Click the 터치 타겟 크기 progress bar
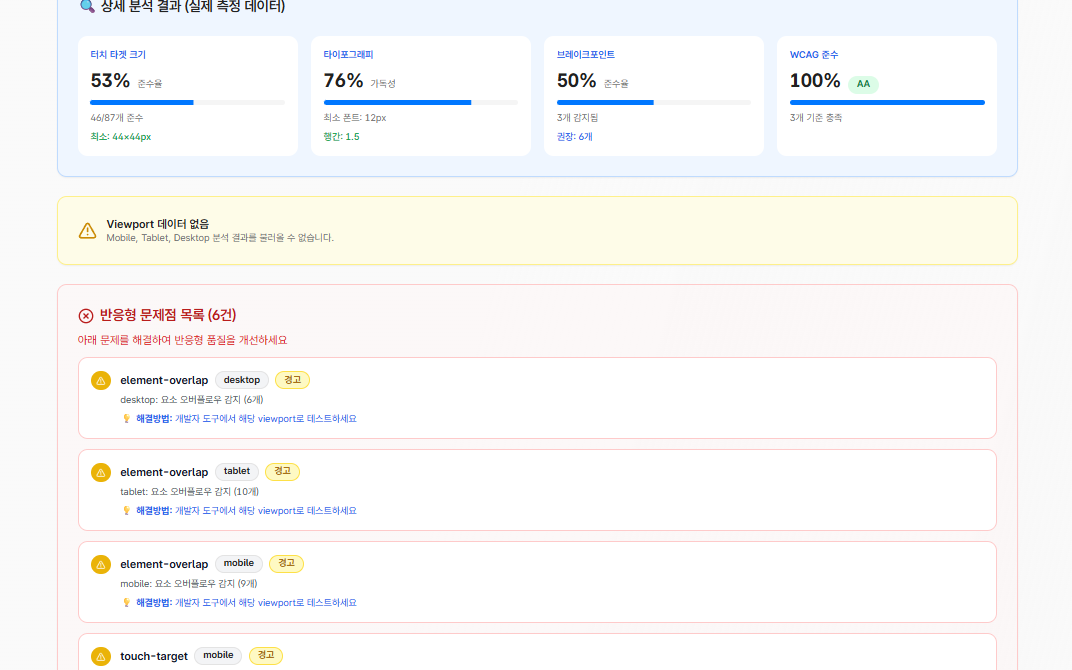The height and width of the screenshot is (670, 1072). 187,103
